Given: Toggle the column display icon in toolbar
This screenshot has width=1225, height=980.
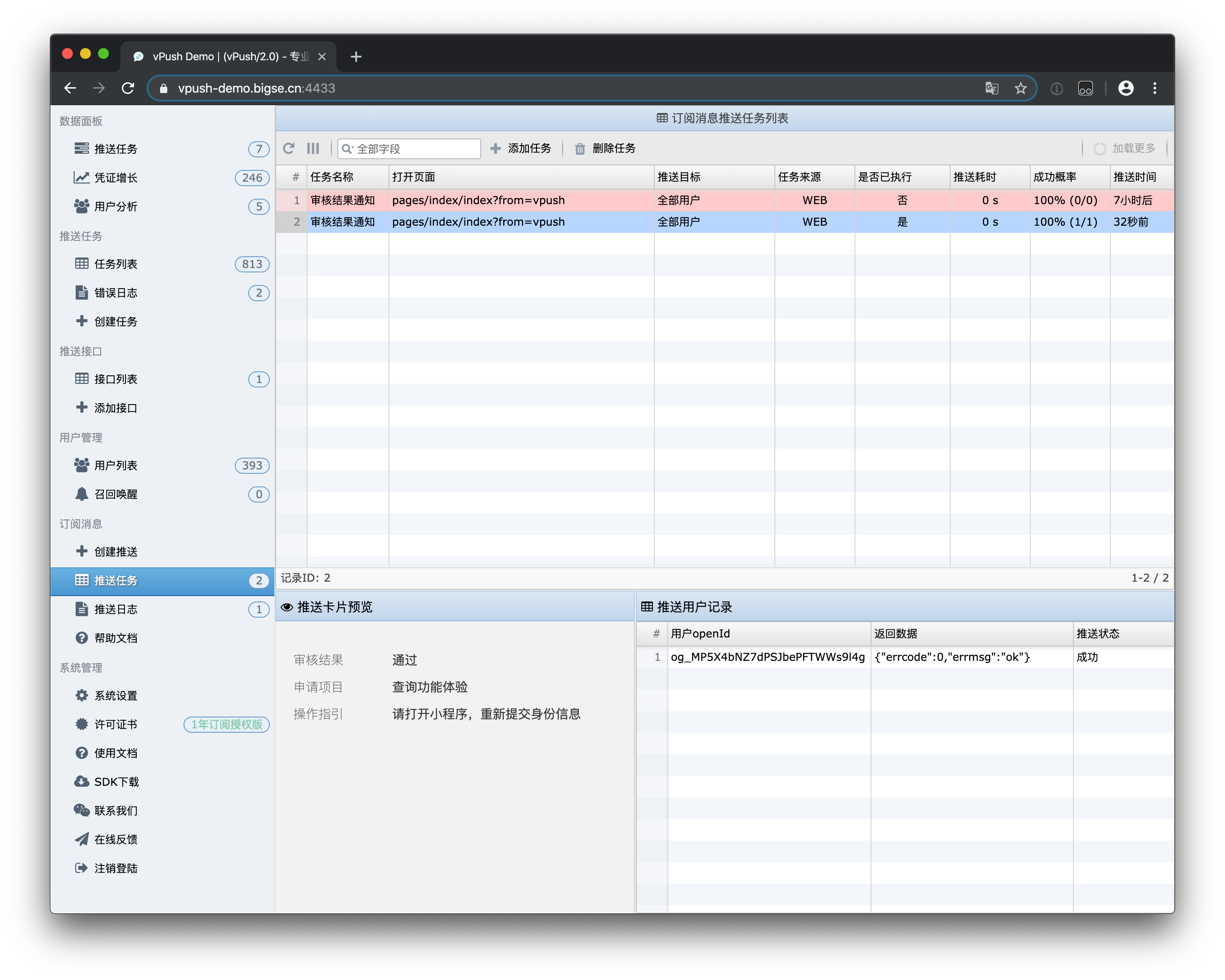Looking at the screenshot, I should coord(313,148).
